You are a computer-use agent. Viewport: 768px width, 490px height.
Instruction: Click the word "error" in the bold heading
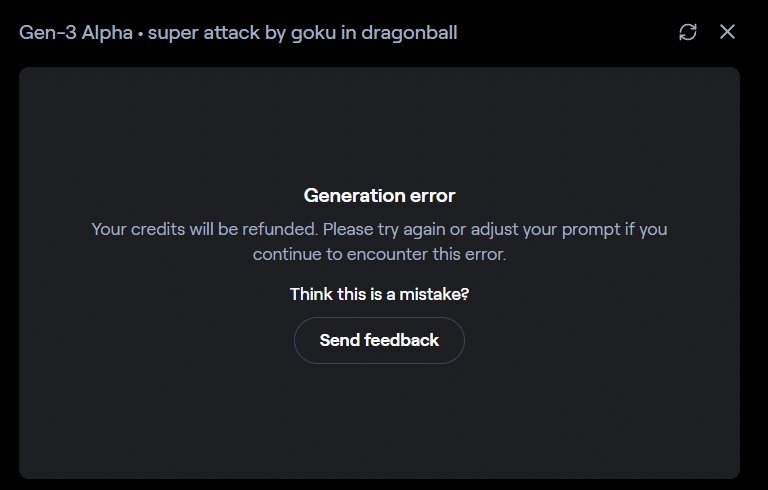coord(432,196)
